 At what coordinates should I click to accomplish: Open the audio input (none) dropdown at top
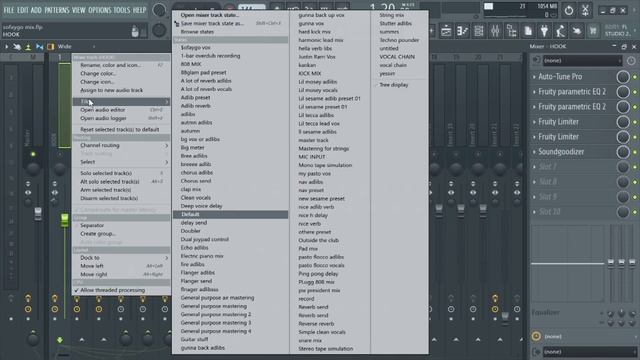coord(582,60)
